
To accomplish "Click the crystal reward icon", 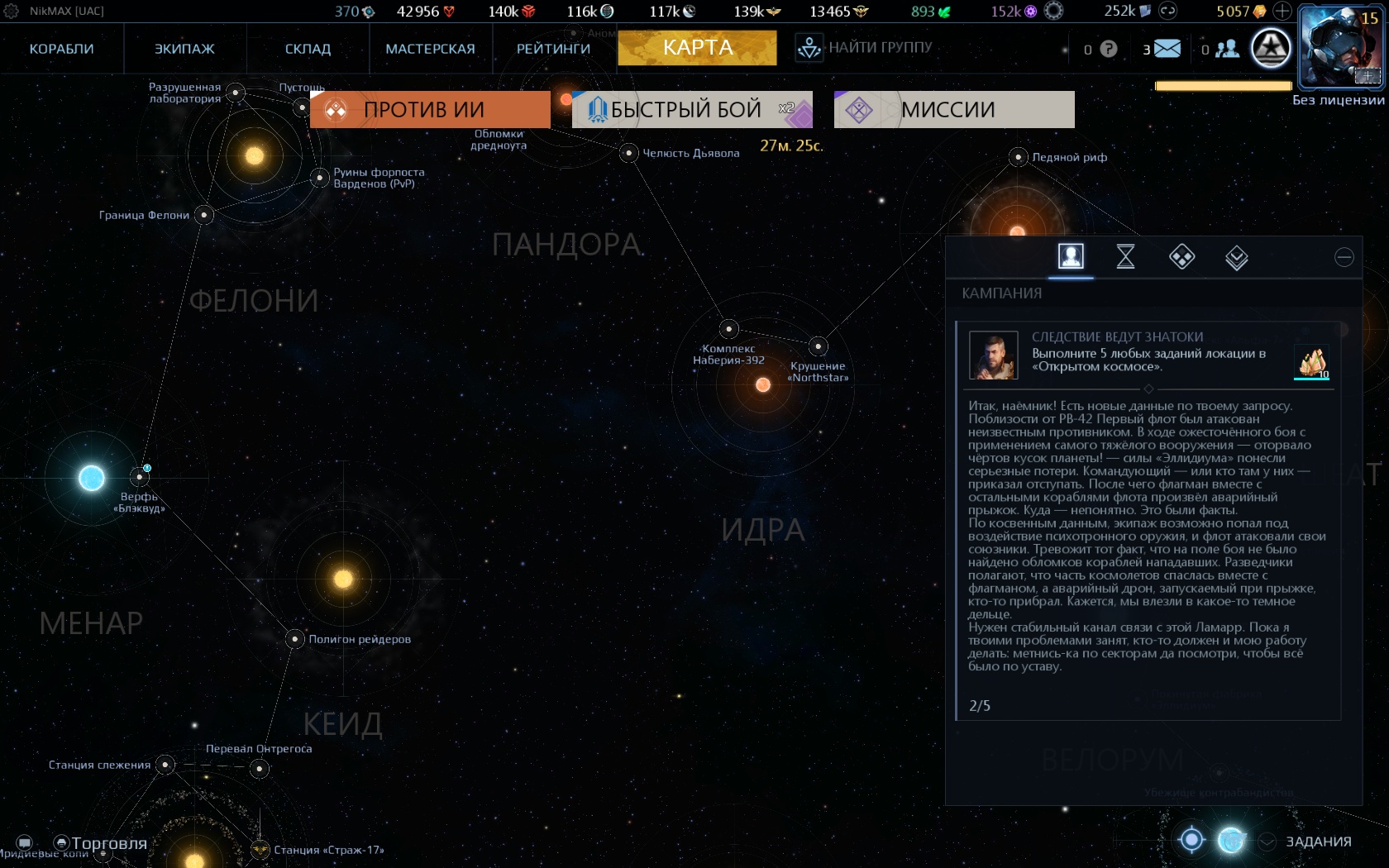I will [x=1312, y=362].
